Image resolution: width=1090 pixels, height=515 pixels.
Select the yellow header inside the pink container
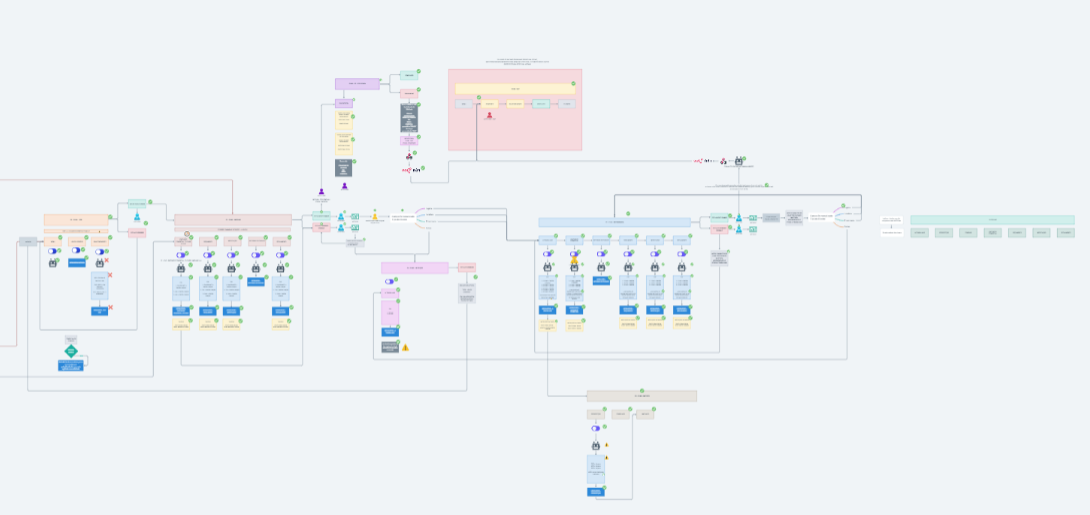click(x=515, y=89)
